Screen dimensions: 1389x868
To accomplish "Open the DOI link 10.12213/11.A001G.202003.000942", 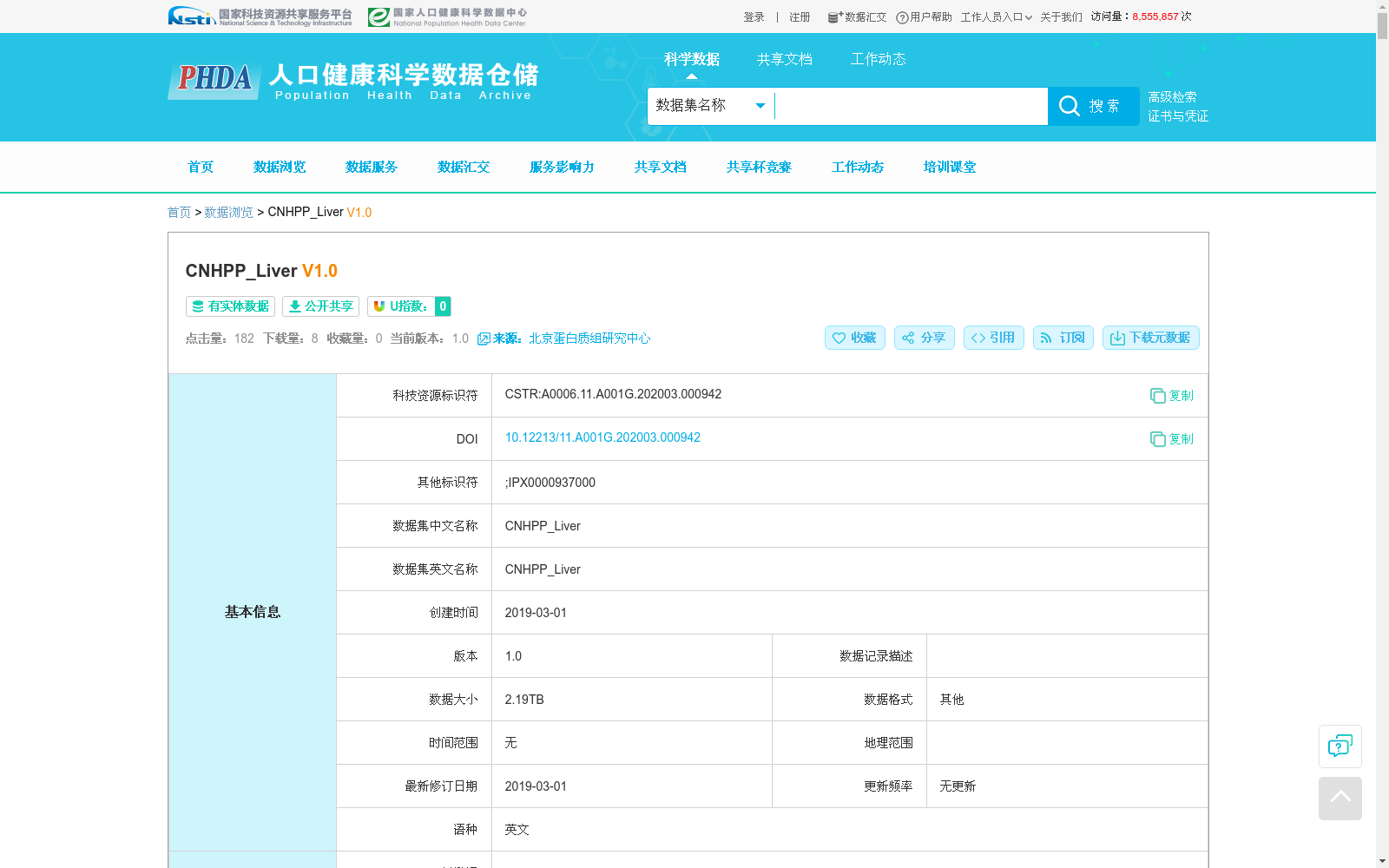I will coord(602,437).
